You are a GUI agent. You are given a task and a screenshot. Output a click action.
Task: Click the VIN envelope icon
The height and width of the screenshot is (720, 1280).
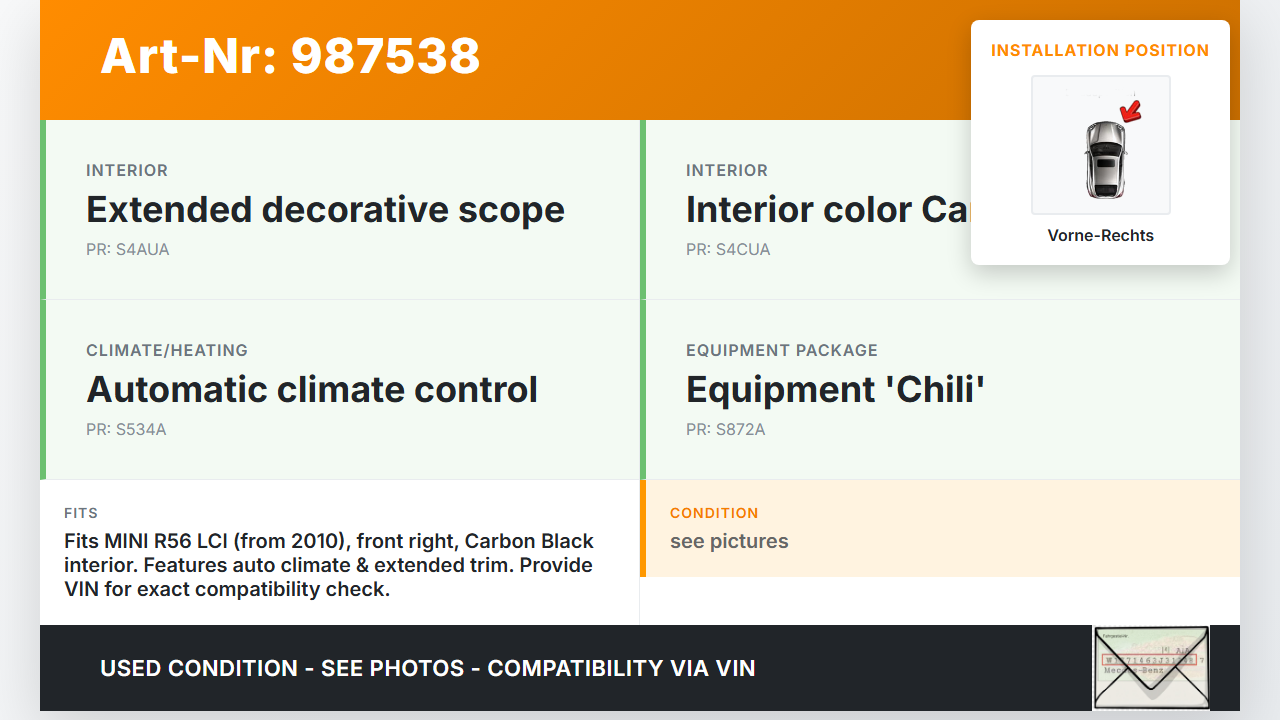(1150, 667)
